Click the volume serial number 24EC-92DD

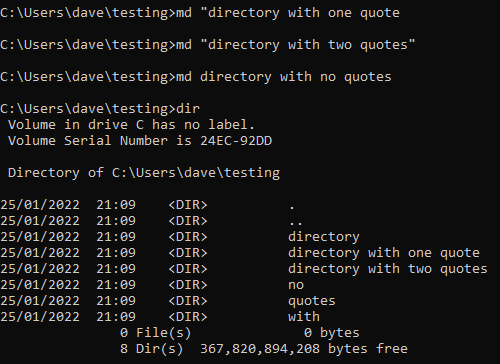[236, 141]
